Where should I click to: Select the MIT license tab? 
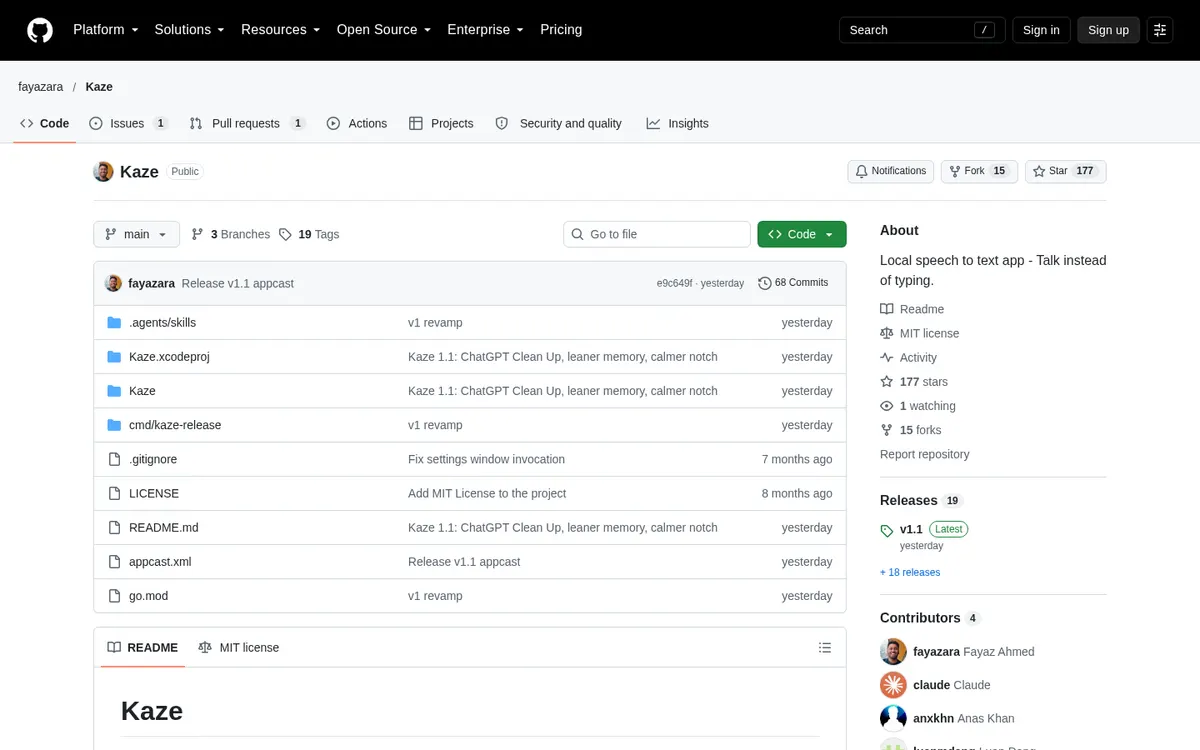click(x=239, y=648)
